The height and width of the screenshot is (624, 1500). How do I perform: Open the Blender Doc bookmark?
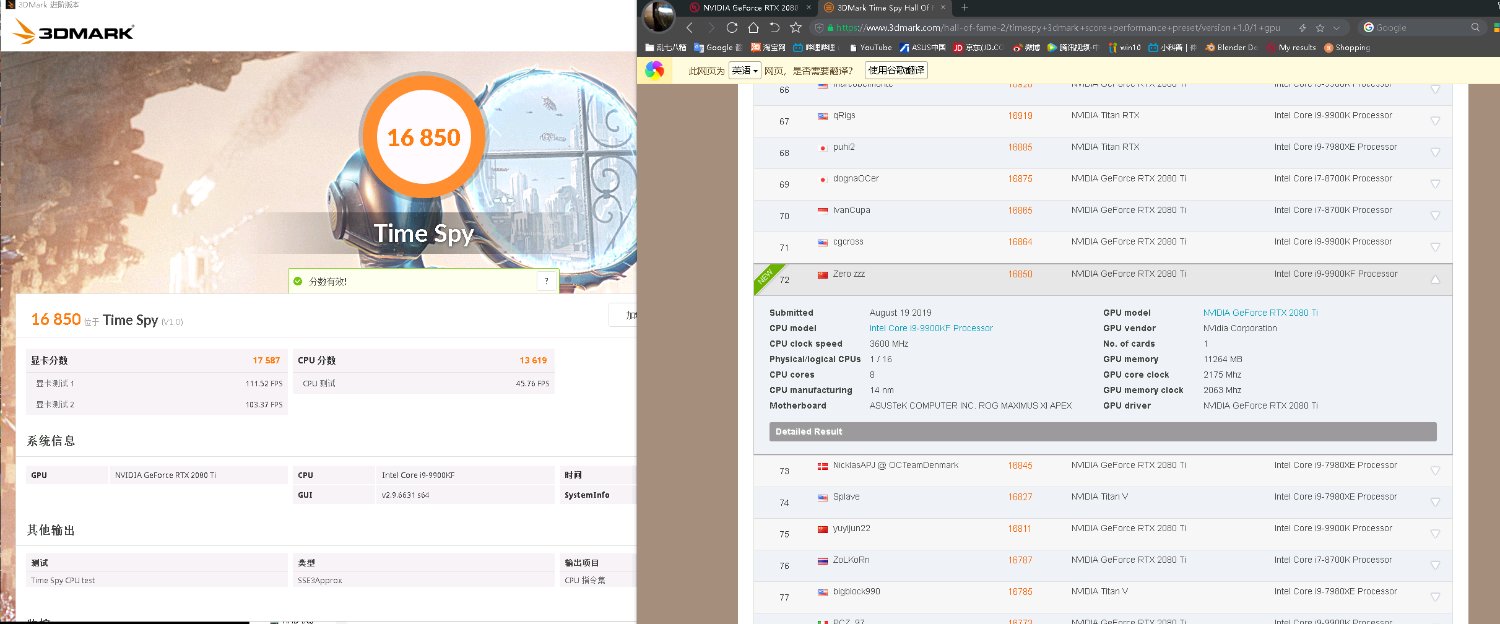(1233, 47)
